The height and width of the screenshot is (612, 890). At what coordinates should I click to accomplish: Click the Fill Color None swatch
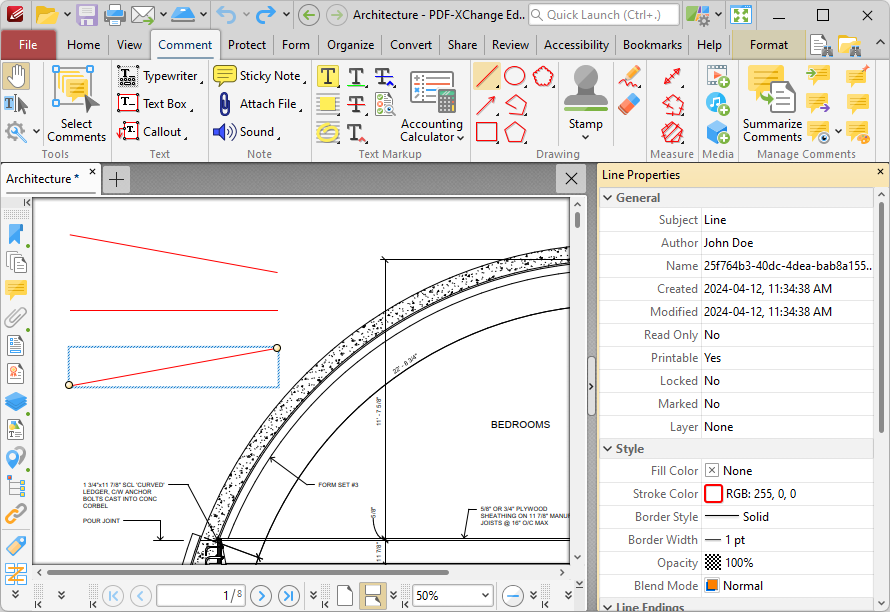pyautogui.click(x=712, y=470)
